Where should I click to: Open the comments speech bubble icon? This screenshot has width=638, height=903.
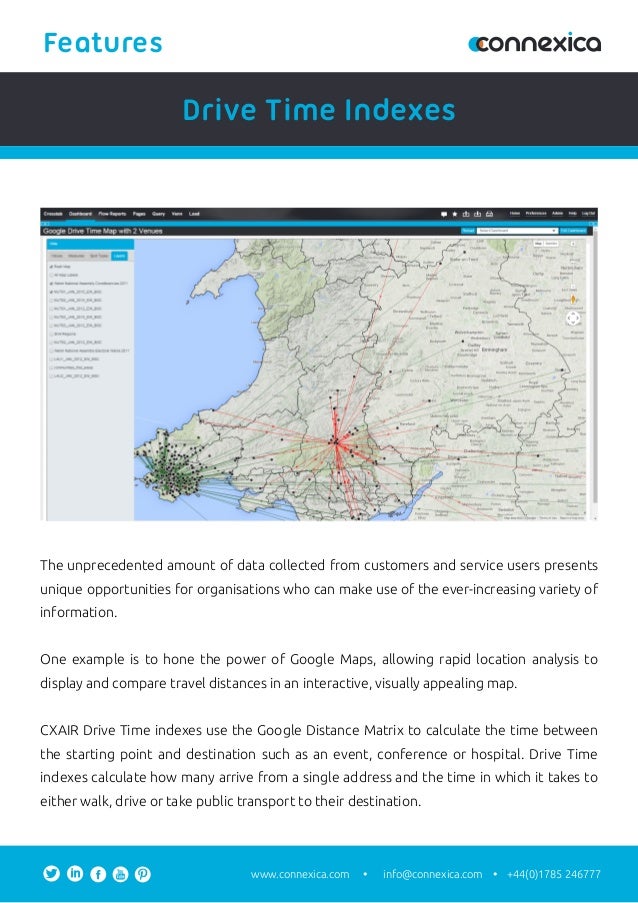[x=444, y=214]
